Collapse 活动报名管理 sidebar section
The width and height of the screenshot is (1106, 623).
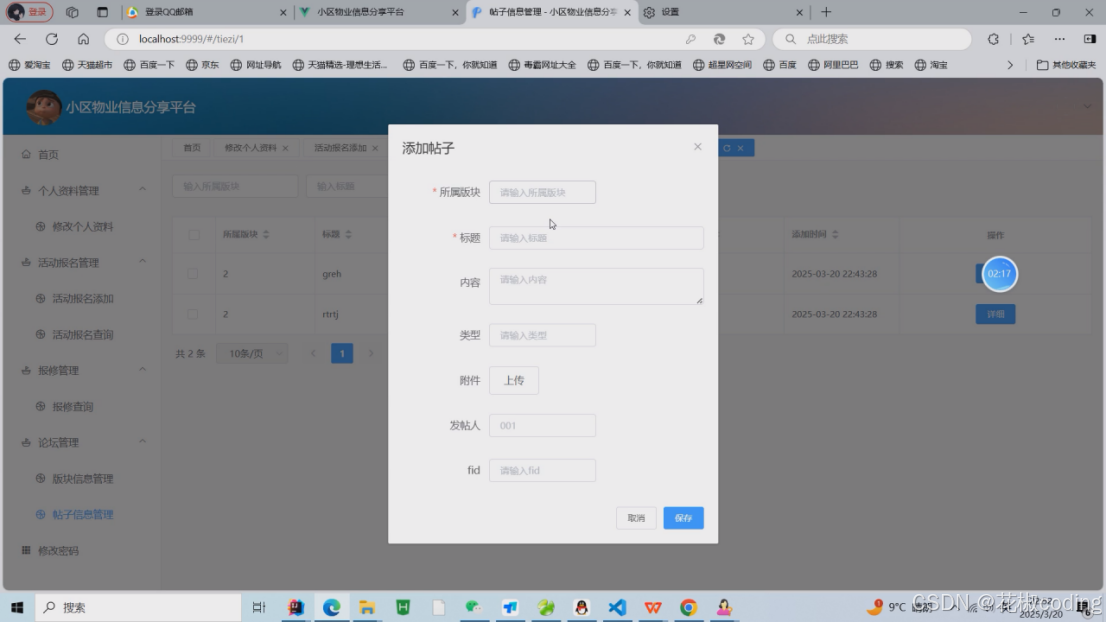tap(142, 262)
